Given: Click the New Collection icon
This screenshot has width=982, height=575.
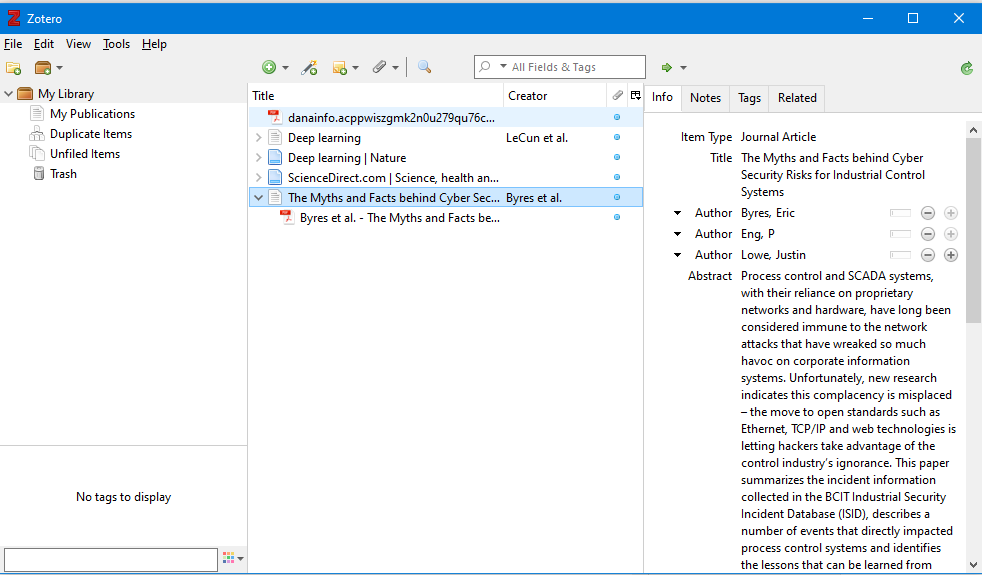Looking at the screenshot, I should [x=13, y=68].
